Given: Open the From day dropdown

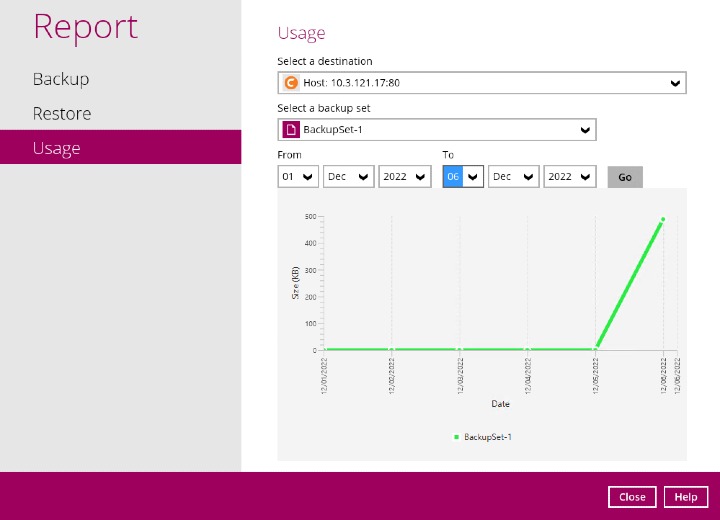Looking at the screenshot, I should coord(298,177).
